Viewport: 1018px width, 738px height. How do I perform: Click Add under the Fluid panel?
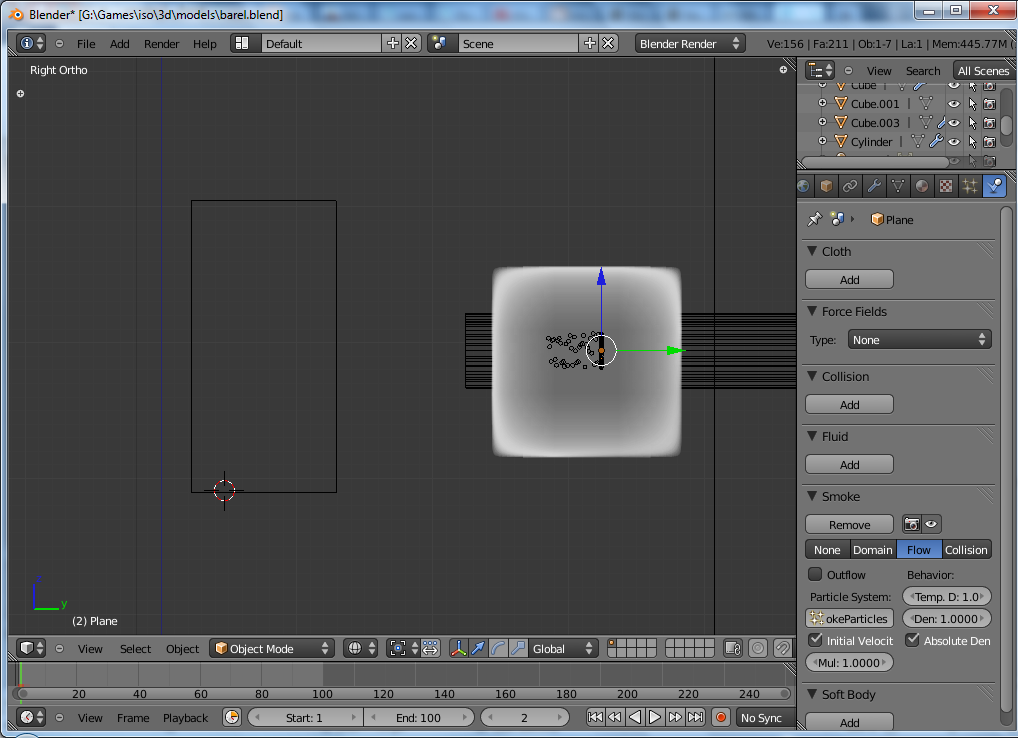(x=849, y=464)
